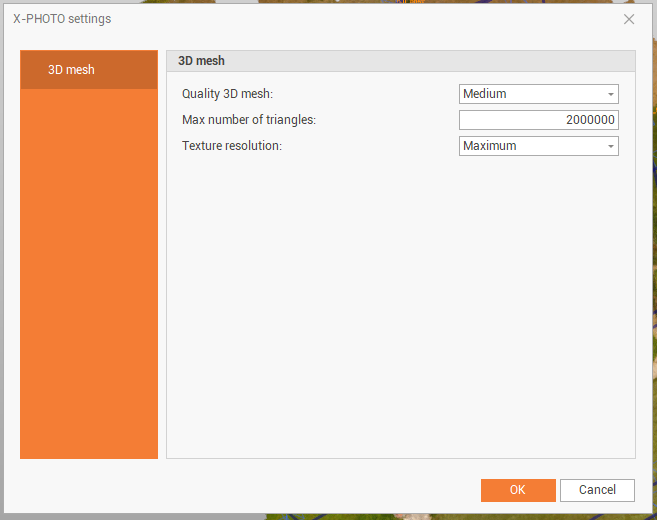Click the empty footer area left of OK
657x520 pixels.
pos(250,490)
